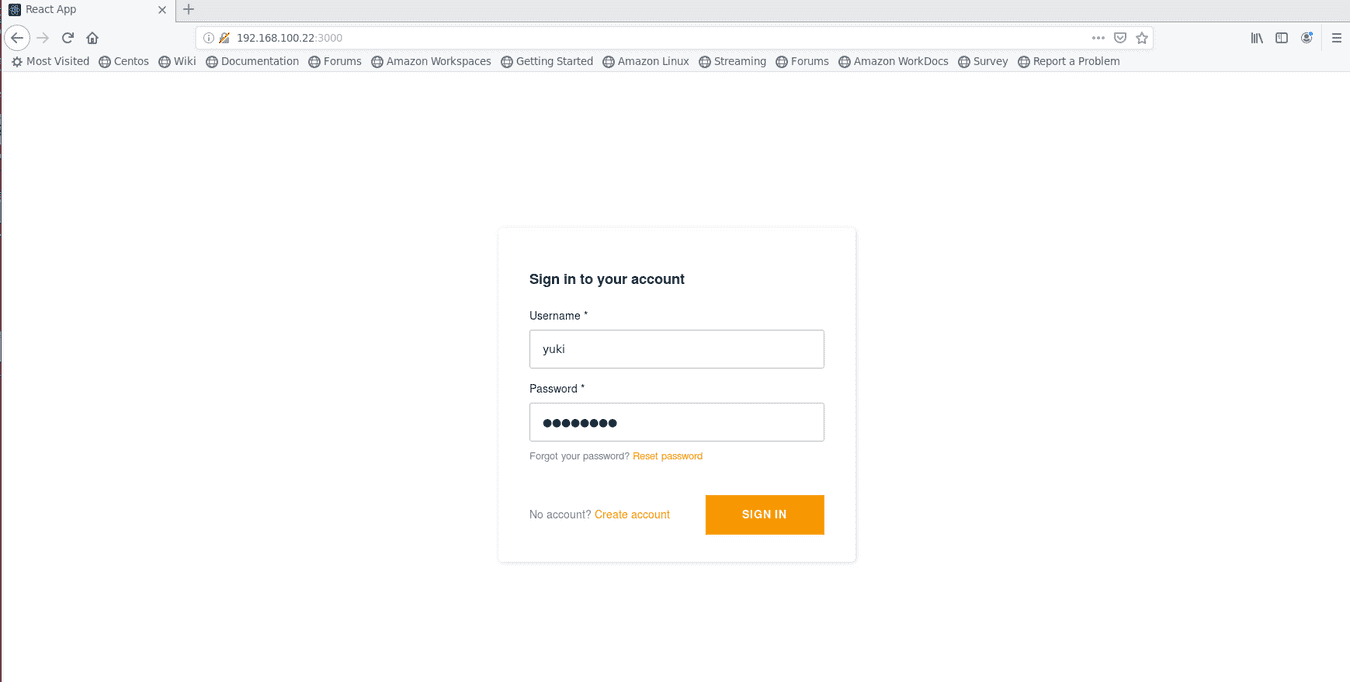The height and width of the screenshot is (682, 1350).
Task: Open a new tab with plus button
Action: coord(188,9)
